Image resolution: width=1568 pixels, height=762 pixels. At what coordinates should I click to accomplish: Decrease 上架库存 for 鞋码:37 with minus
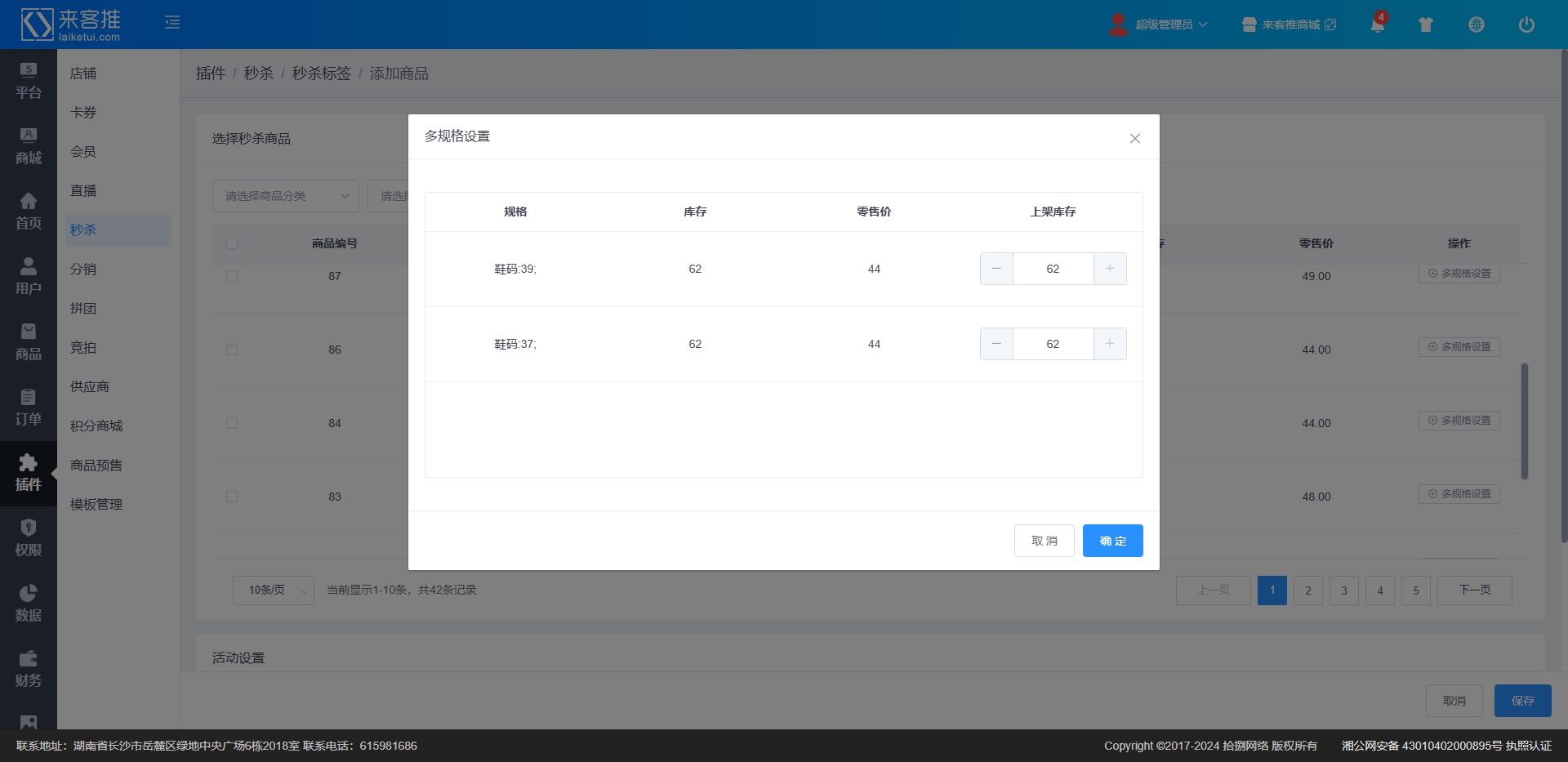click(996, 344)
